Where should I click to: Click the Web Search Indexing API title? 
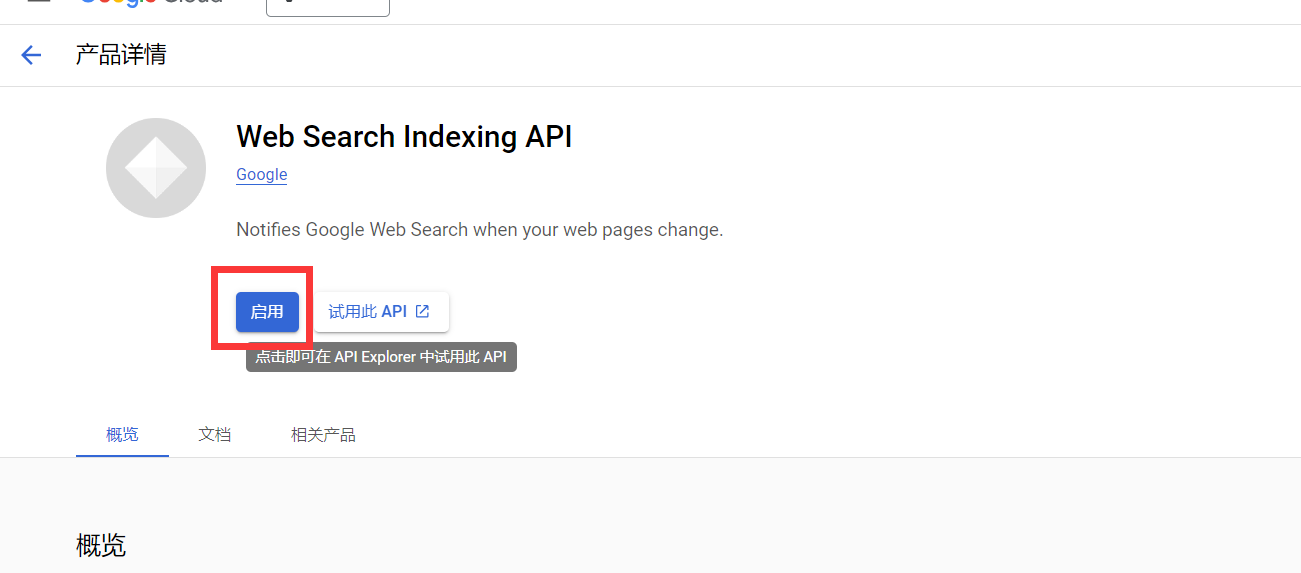click(x=404, y=137)
